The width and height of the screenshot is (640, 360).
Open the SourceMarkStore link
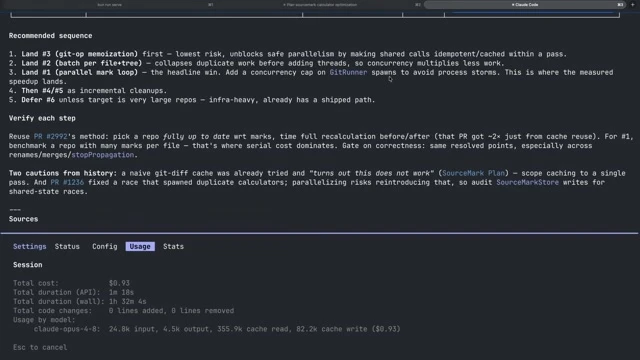tap(527, 182)
